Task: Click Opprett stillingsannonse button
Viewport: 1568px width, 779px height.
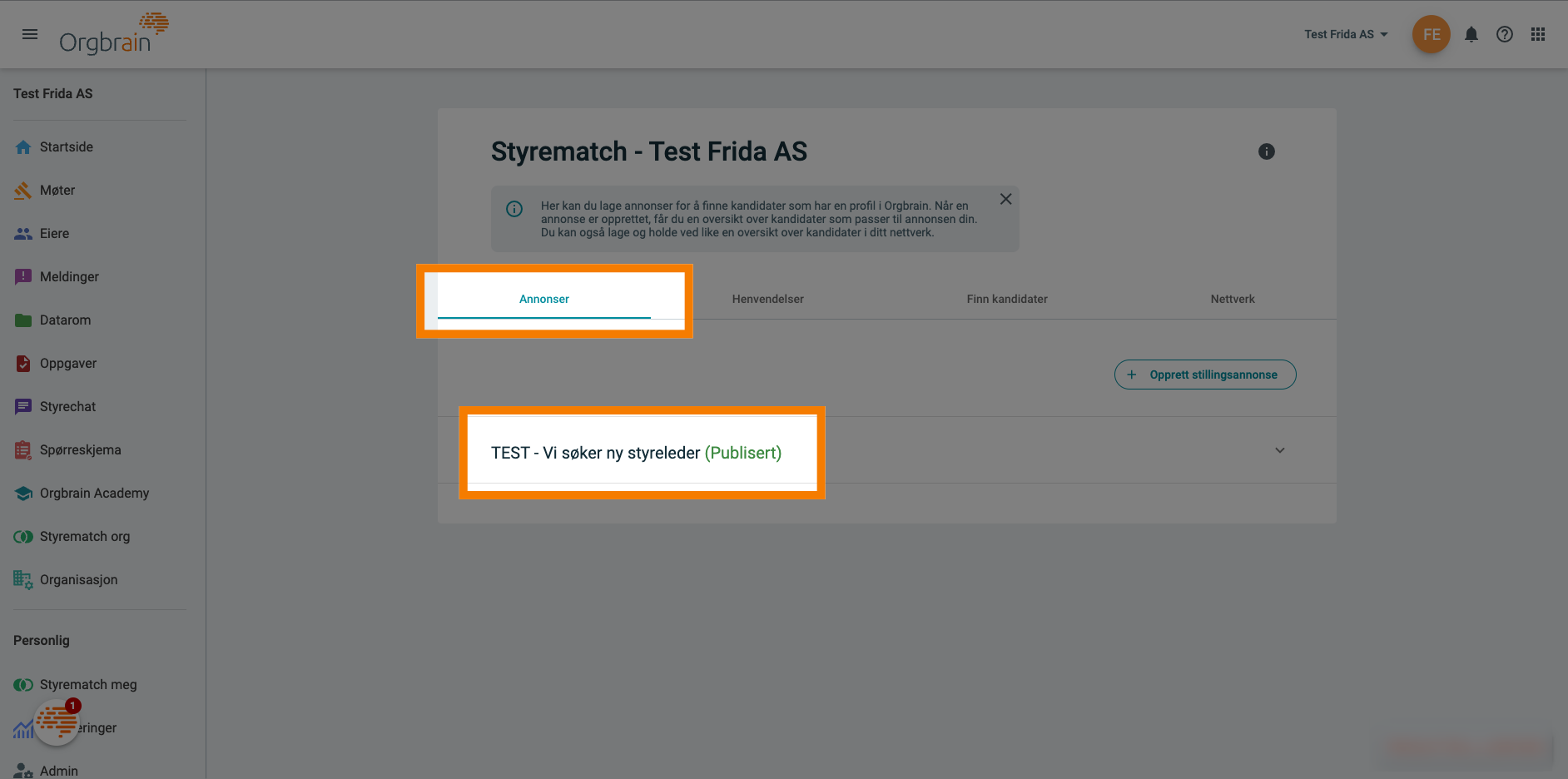Action: pyautogui.click(x=1205, y=375)
